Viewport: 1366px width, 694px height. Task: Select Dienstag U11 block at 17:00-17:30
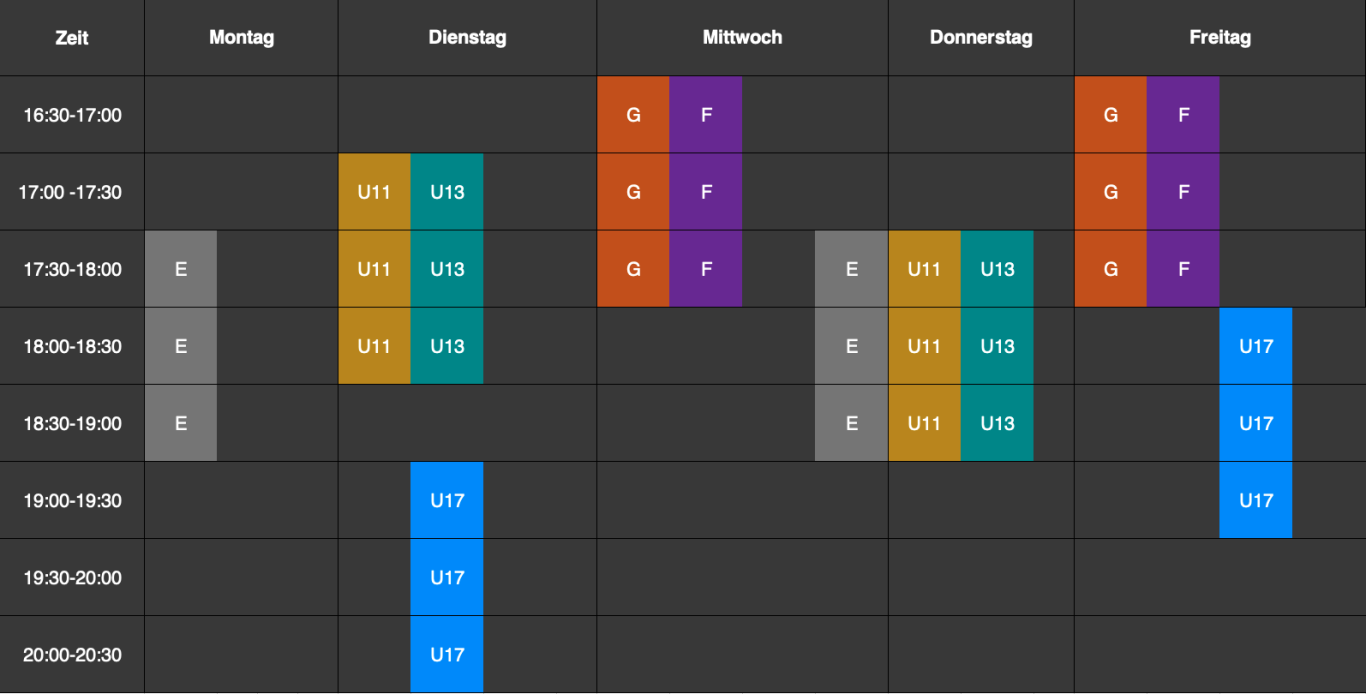point(374,192)
